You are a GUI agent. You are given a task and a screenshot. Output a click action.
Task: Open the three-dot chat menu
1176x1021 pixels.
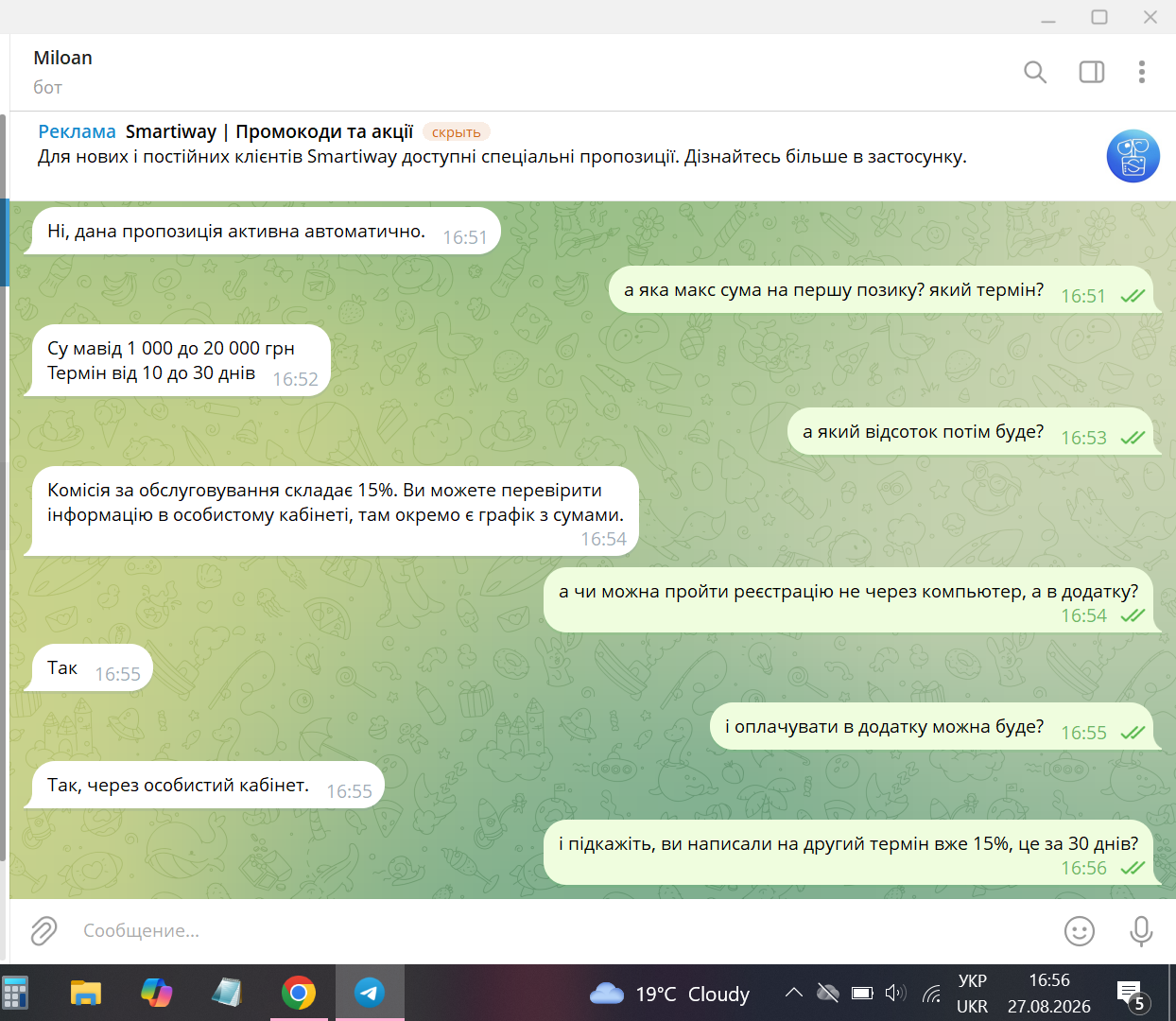1142,72
